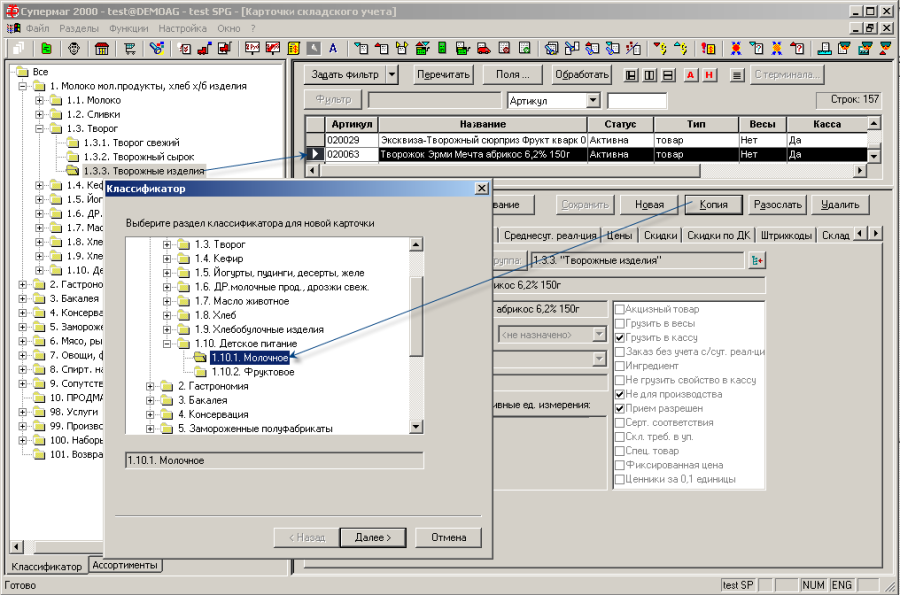Click the Далее > button
Screen dimensions: 900x595
coord(373,538)
